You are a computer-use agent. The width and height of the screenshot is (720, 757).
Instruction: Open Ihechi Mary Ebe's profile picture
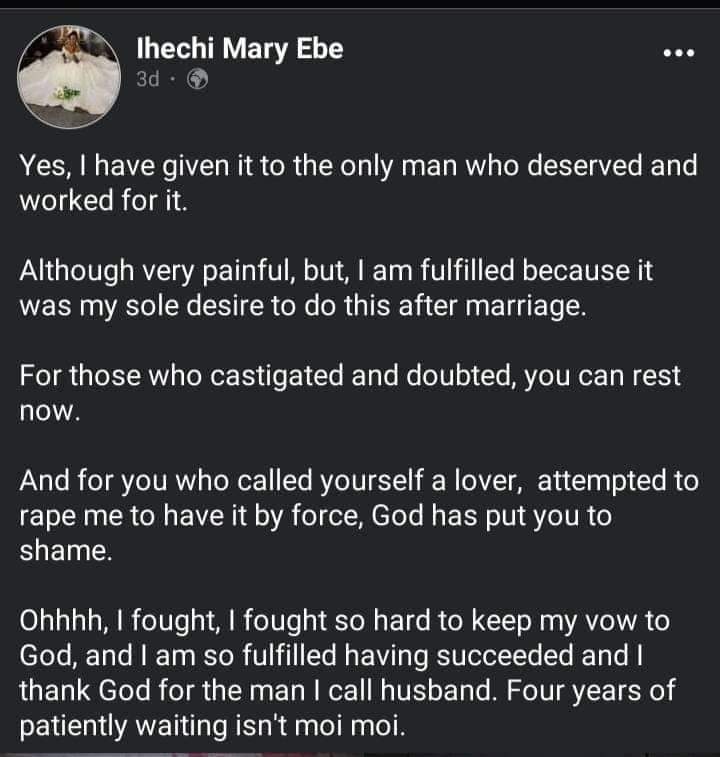69,77
